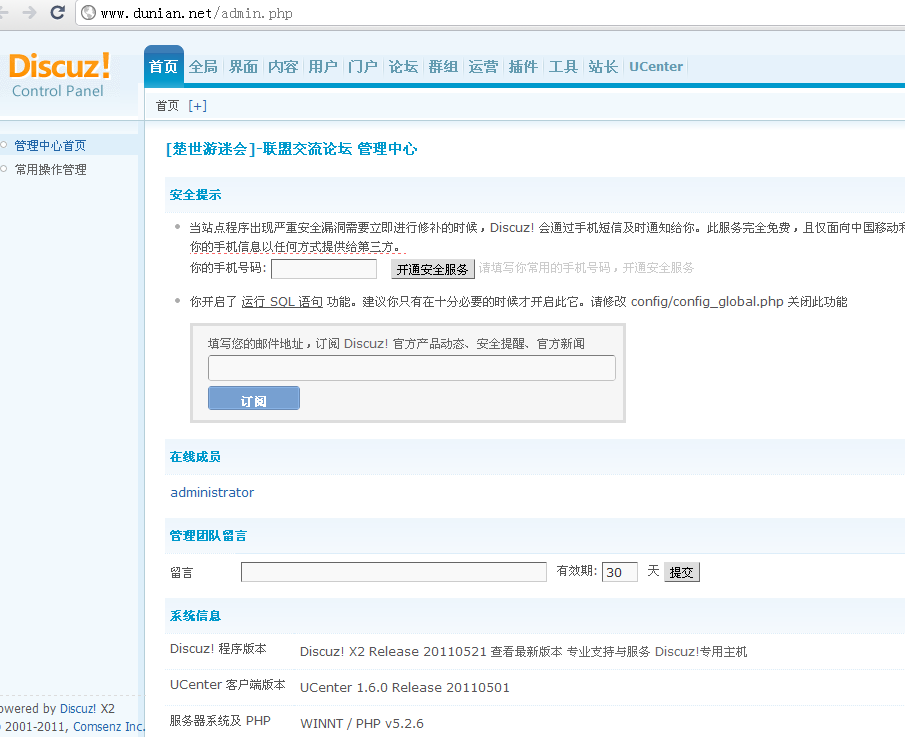Click the 开通安全服务 button
905x737 pixels.
[x=433, y=270]
